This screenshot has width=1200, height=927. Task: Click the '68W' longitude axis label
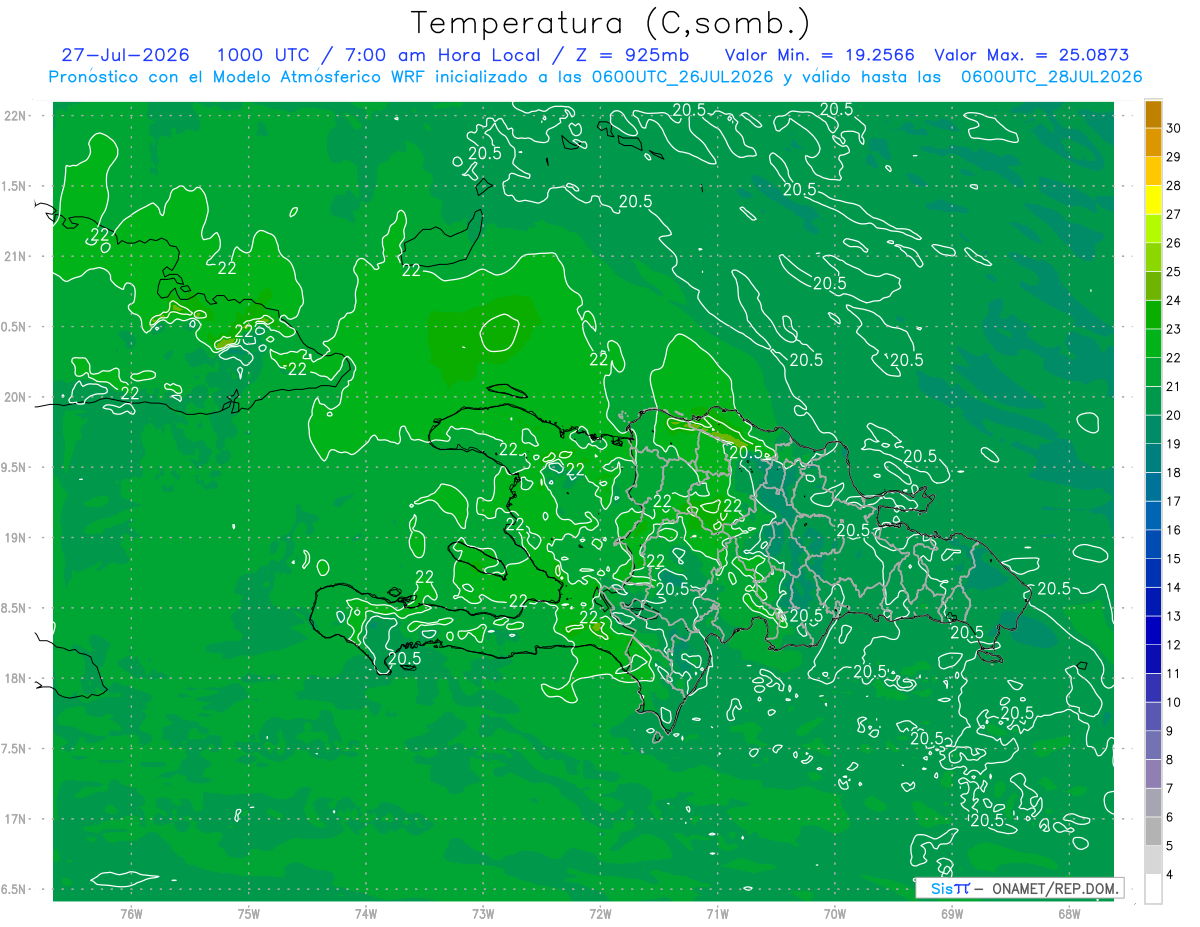tap(1068, 914)
